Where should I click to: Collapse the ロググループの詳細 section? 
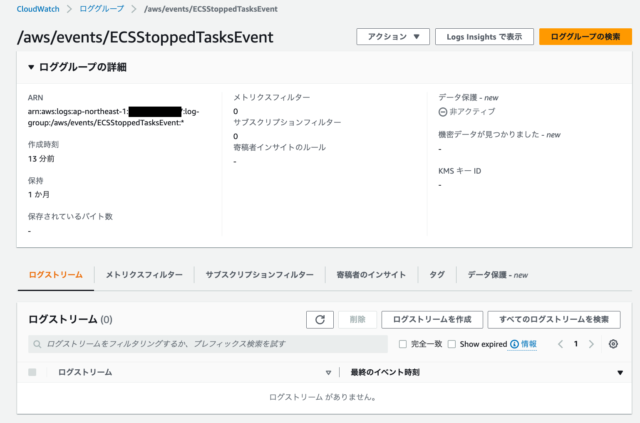31,67
